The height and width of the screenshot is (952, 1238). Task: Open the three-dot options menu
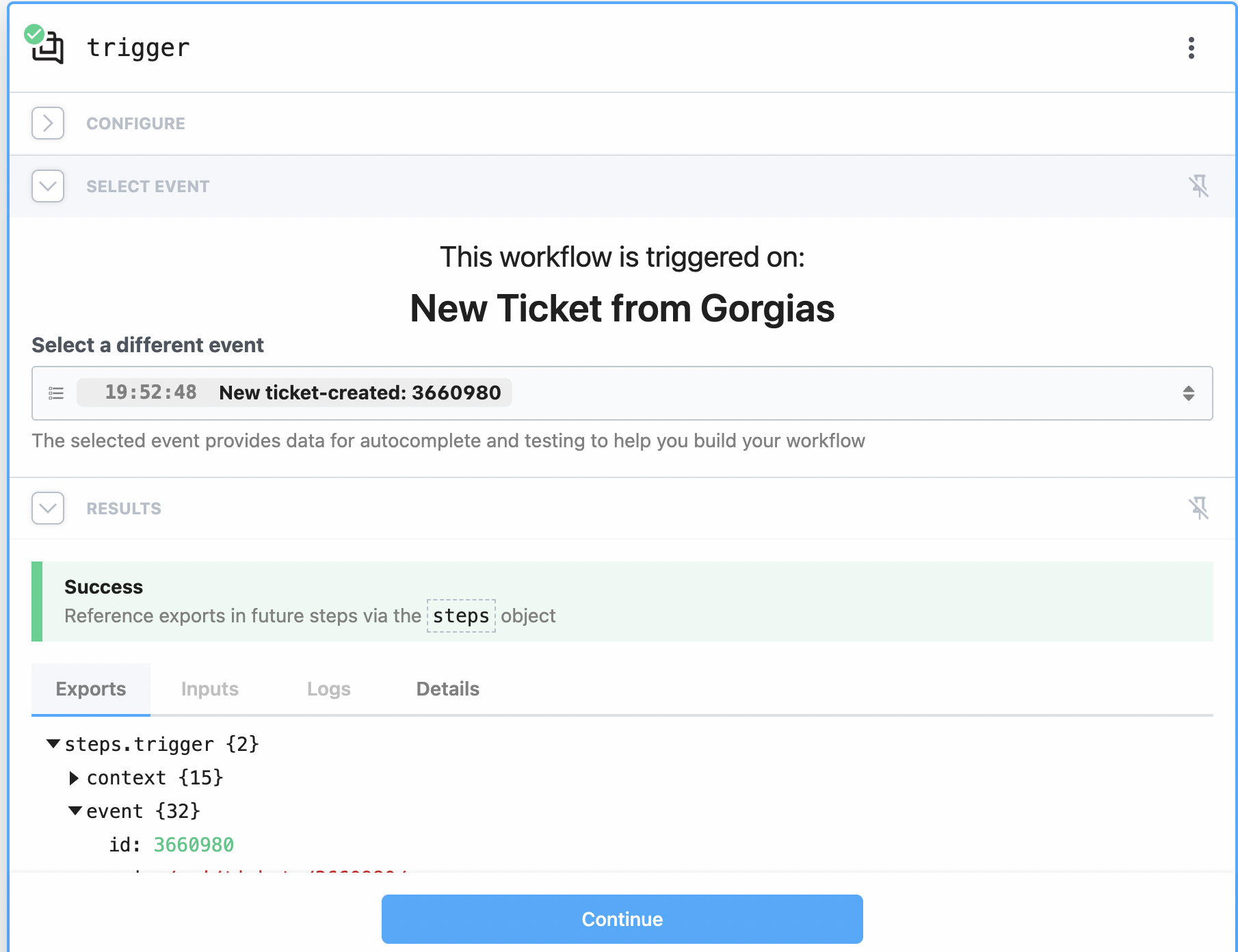point(1191,48)
